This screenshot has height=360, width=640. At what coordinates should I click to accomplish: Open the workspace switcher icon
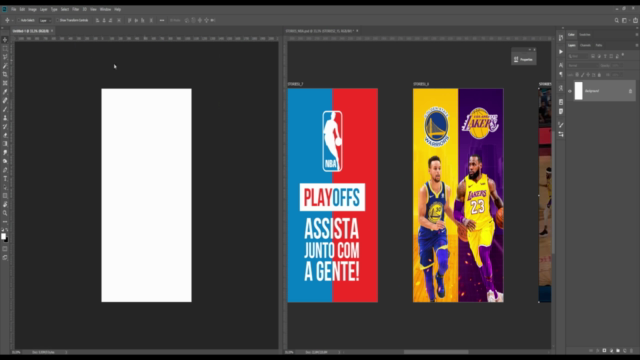click(x=624, y=20)
